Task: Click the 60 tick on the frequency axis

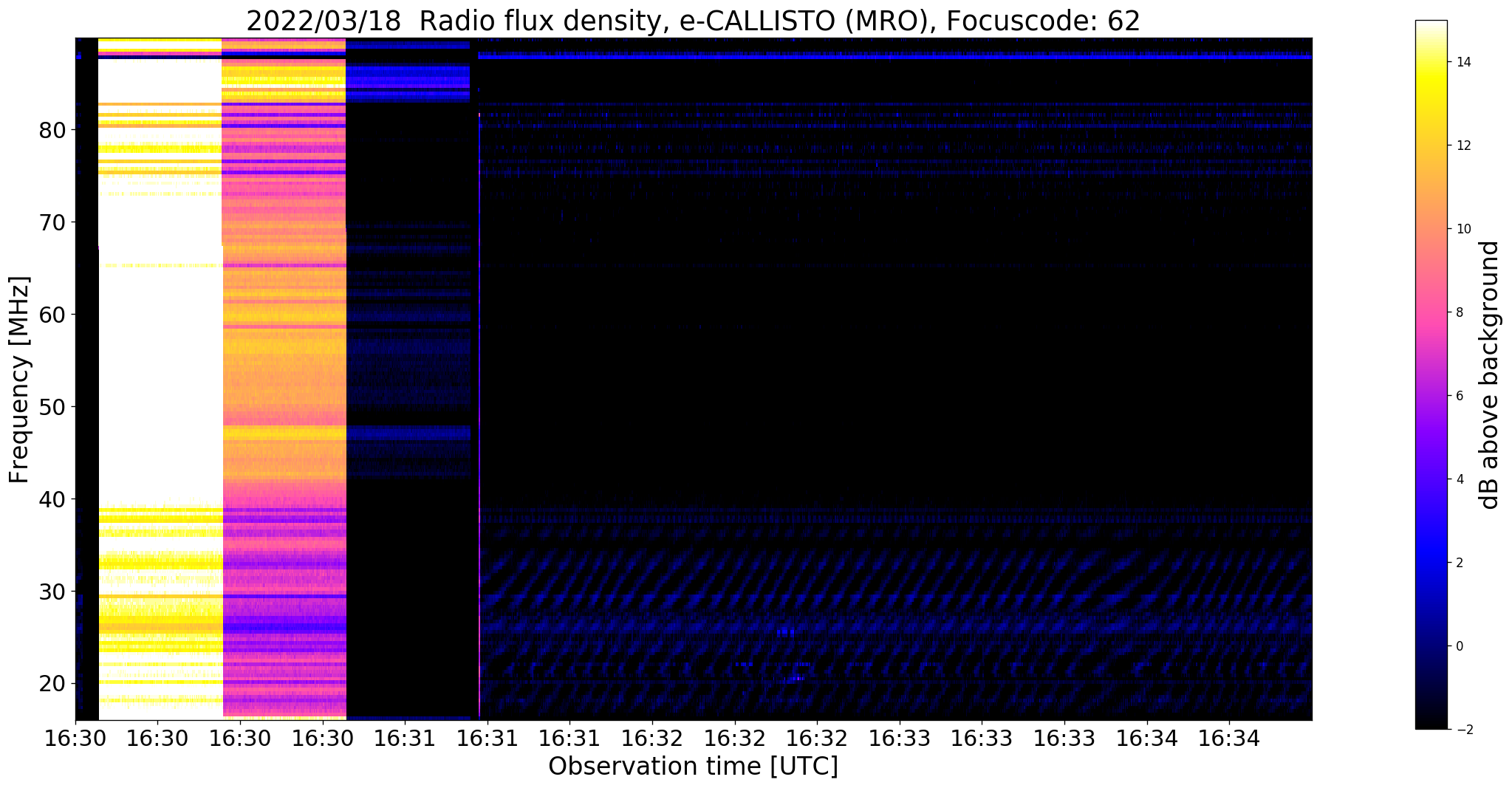Action: tap(53, 315)
